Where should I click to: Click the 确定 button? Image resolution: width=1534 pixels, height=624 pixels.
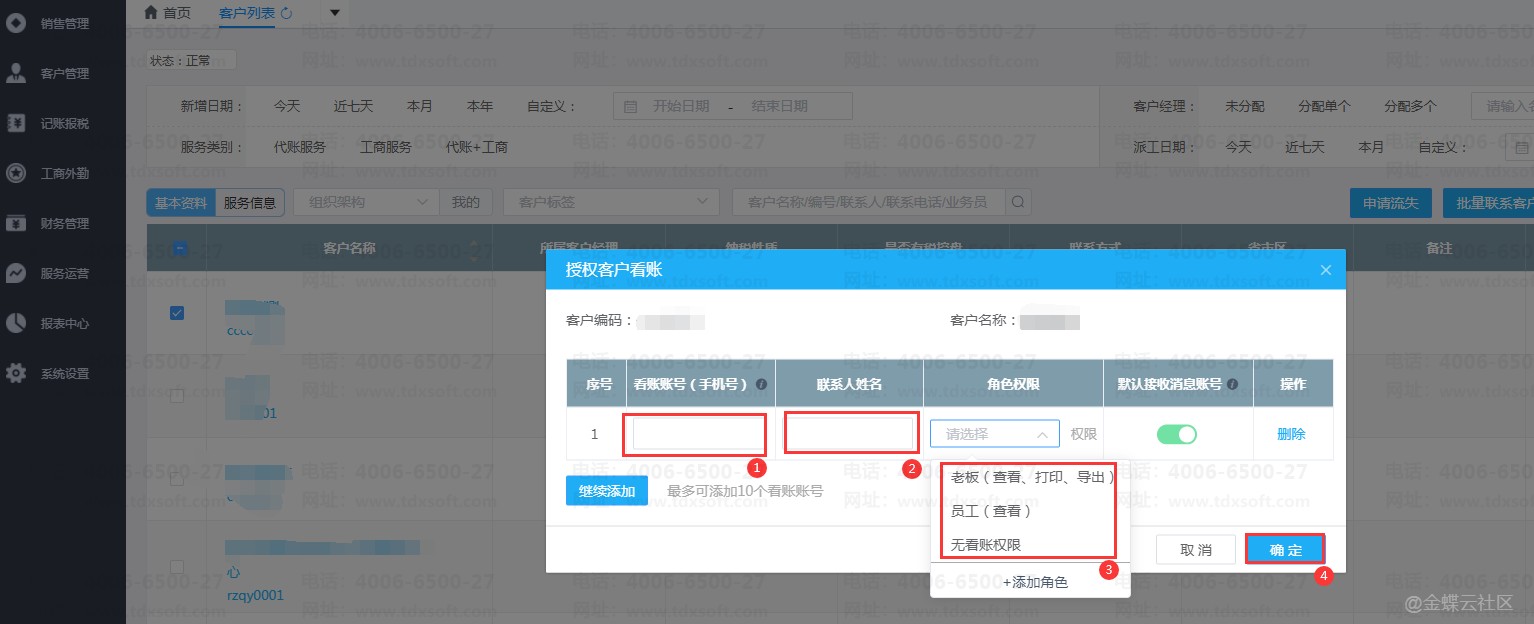[1285, 549]
